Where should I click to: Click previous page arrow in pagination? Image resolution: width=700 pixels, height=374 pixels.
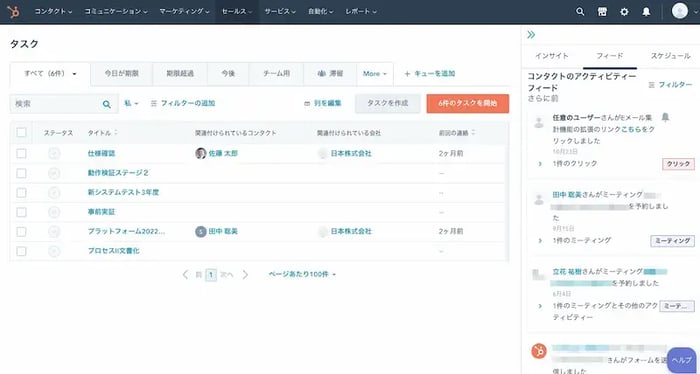[185, 274]
